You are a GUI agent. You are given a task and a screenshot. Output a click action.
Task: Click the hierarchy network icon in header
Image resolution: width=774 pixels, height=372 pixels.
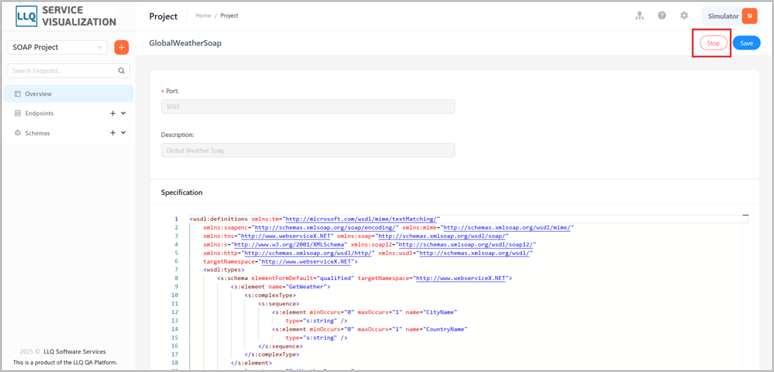point(640,16)
